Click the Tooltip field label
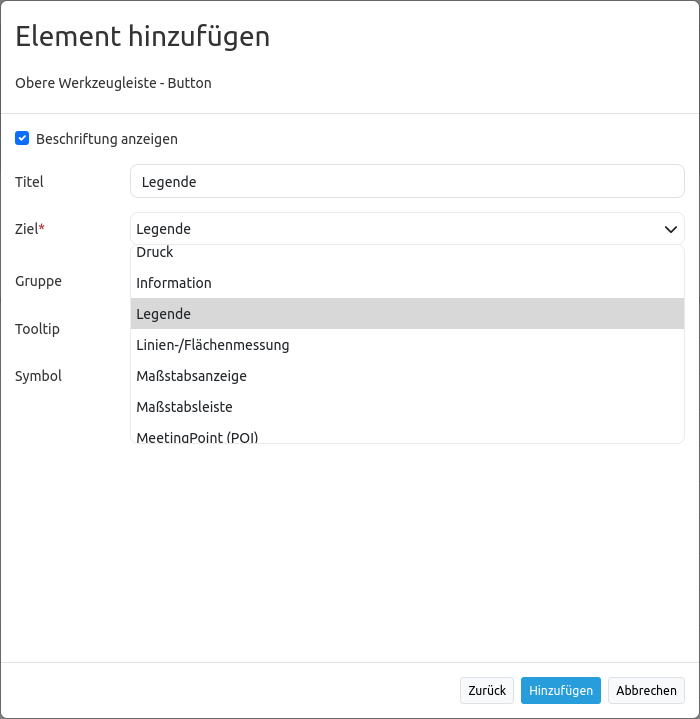This screenshot has height=719, width=700. [37, 329]
